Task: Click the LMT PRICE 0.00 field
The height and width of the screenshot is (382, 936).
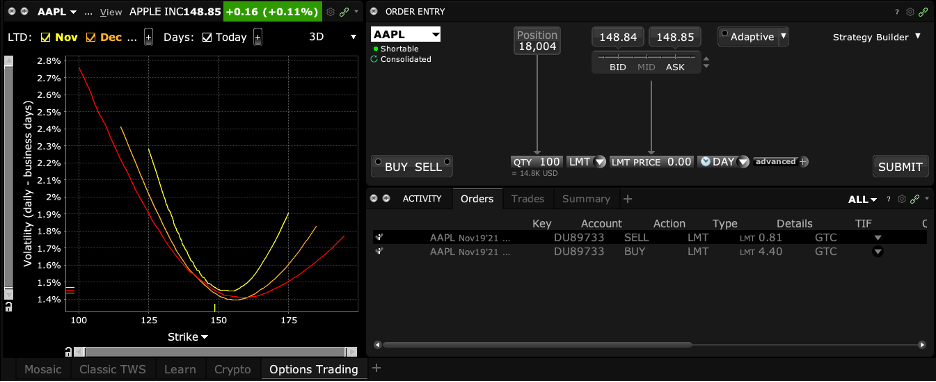Action: pos(651,162)
